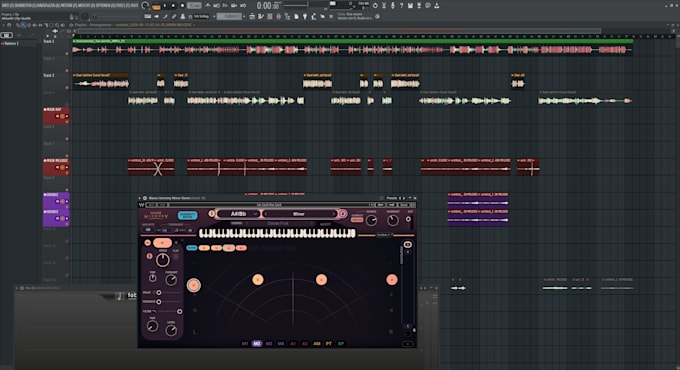Select the rightmost voice puck on the stage

392,280
